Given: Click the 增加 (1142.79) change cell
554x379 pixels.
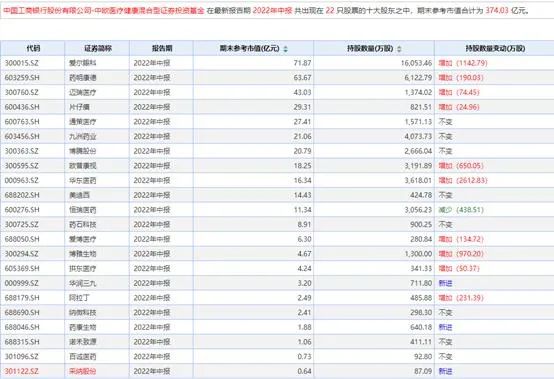Looking at the screenshot, I should (x=463, y=63).
